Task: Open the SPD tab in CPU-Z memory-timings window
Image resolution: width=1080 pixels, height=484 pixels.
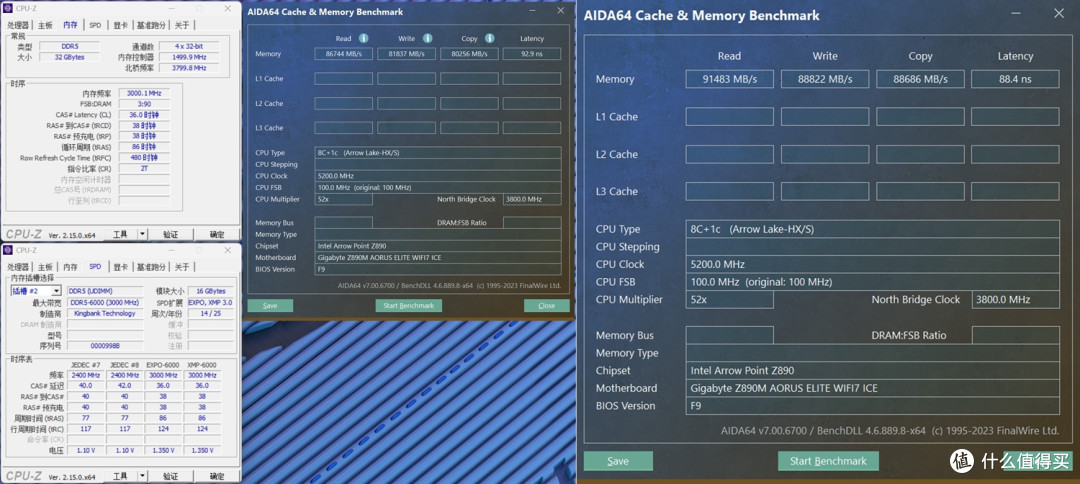Action: coord(95,25)
